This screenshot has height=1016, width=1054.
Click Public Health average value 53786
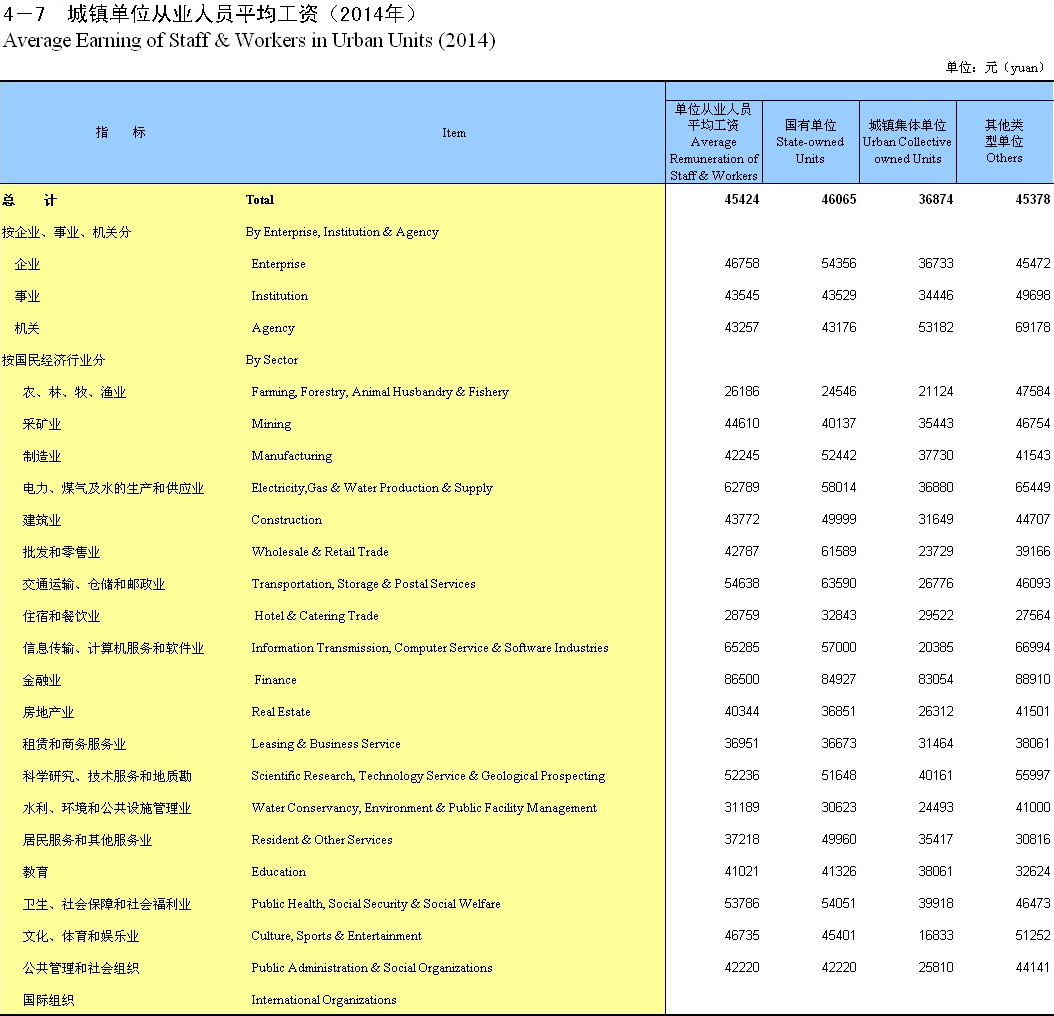pos(741,904)
